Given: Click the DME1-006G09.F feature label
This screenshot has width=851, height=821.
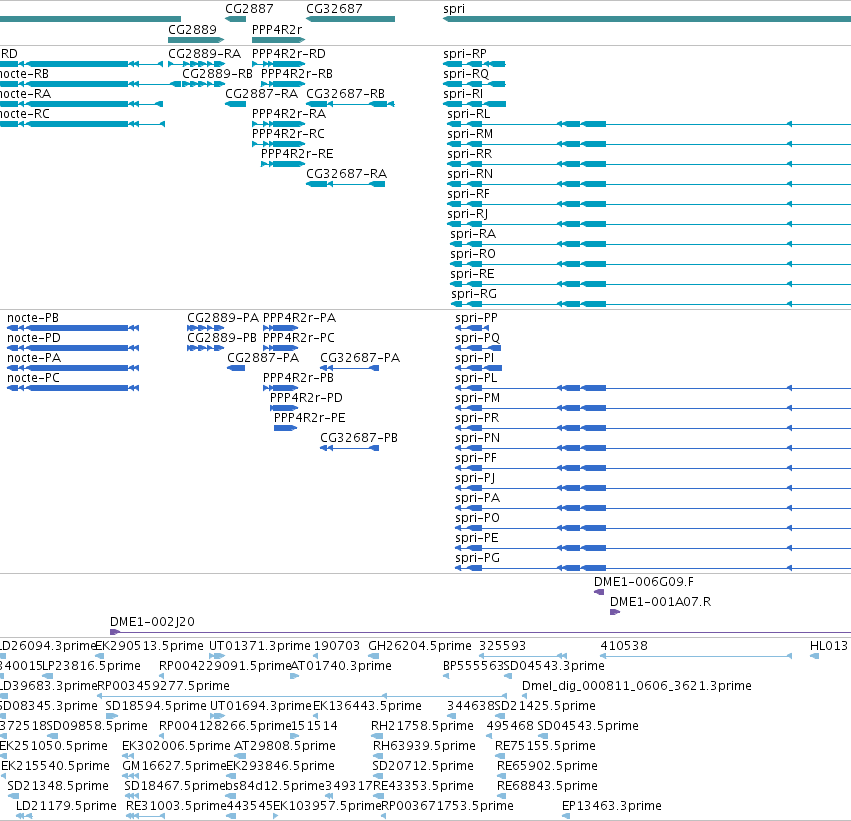Looking at the screenshot, I should tap(644, 582).
